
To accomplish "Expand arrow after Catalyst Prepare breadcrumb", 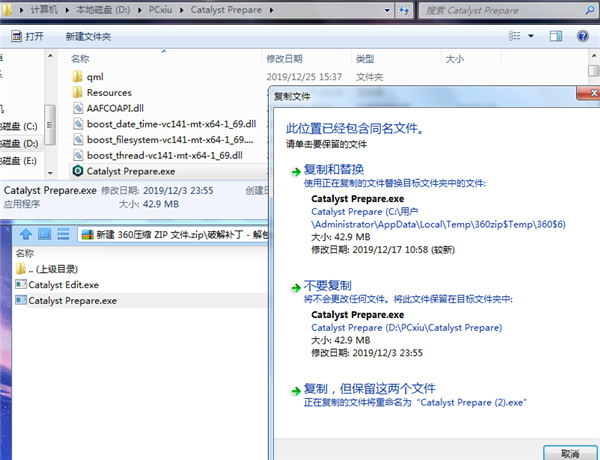I will tap(271, 10).
